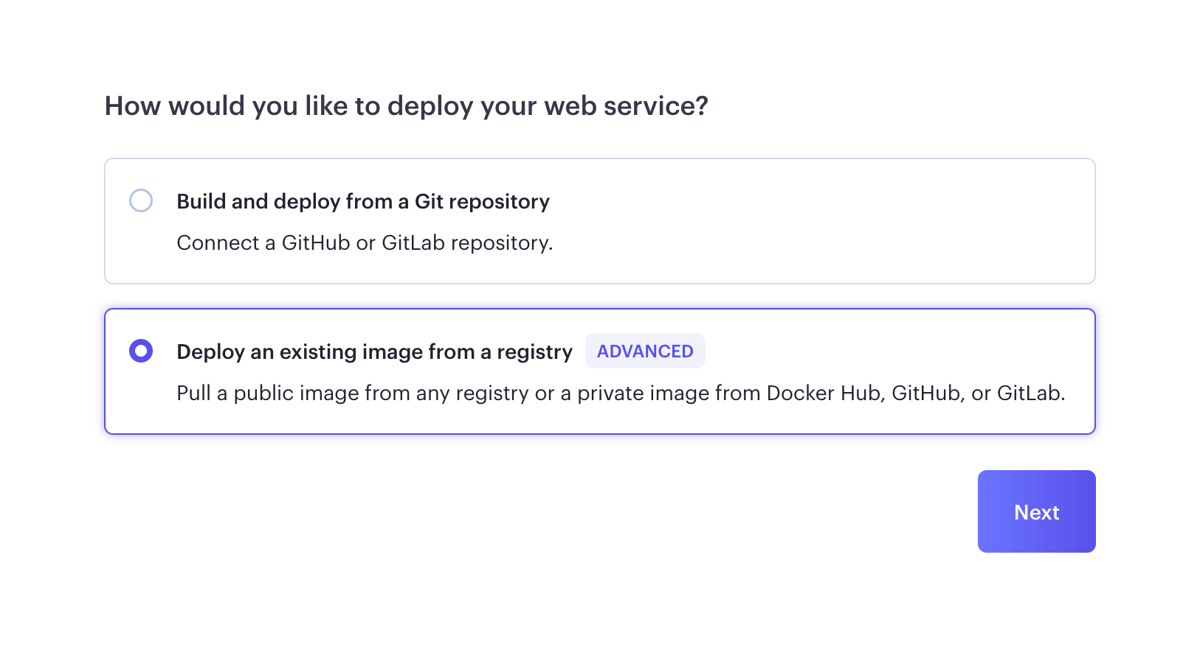This screenshot has width=1200, height=647.
Task: Select the existing image registry radio button
Action: [141, 351]
